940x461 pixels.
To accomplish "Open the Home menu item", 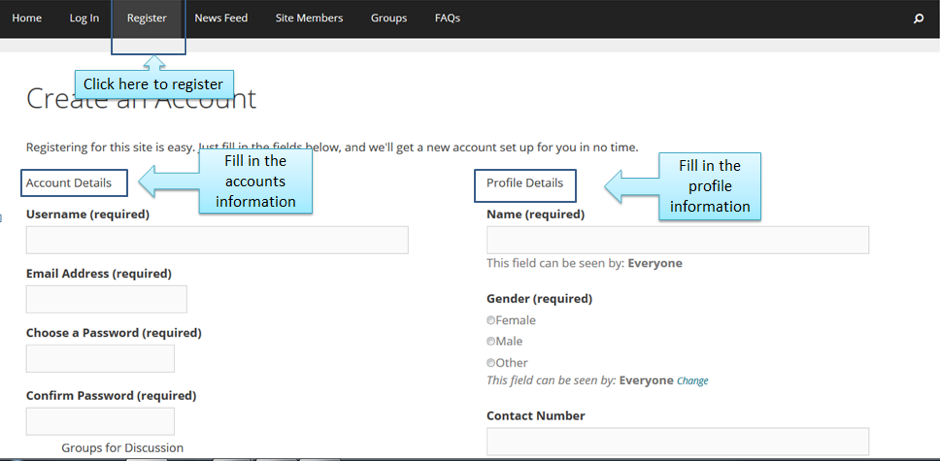I will coord(27,18).
